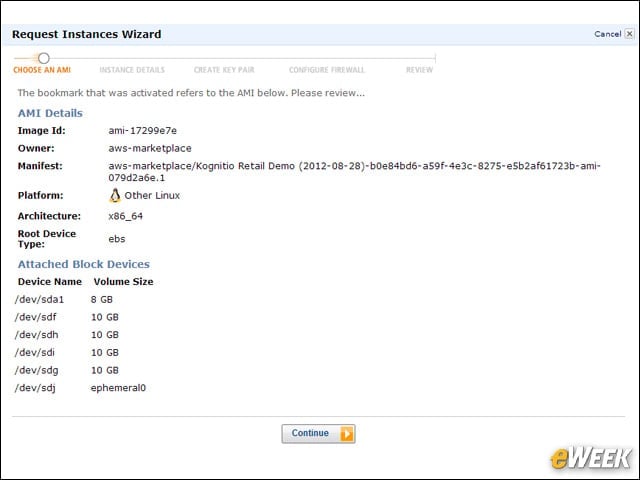Click the orange arrow icon on Continue
The height and width of the screenshot is (480, 640).
click(347, 433)
